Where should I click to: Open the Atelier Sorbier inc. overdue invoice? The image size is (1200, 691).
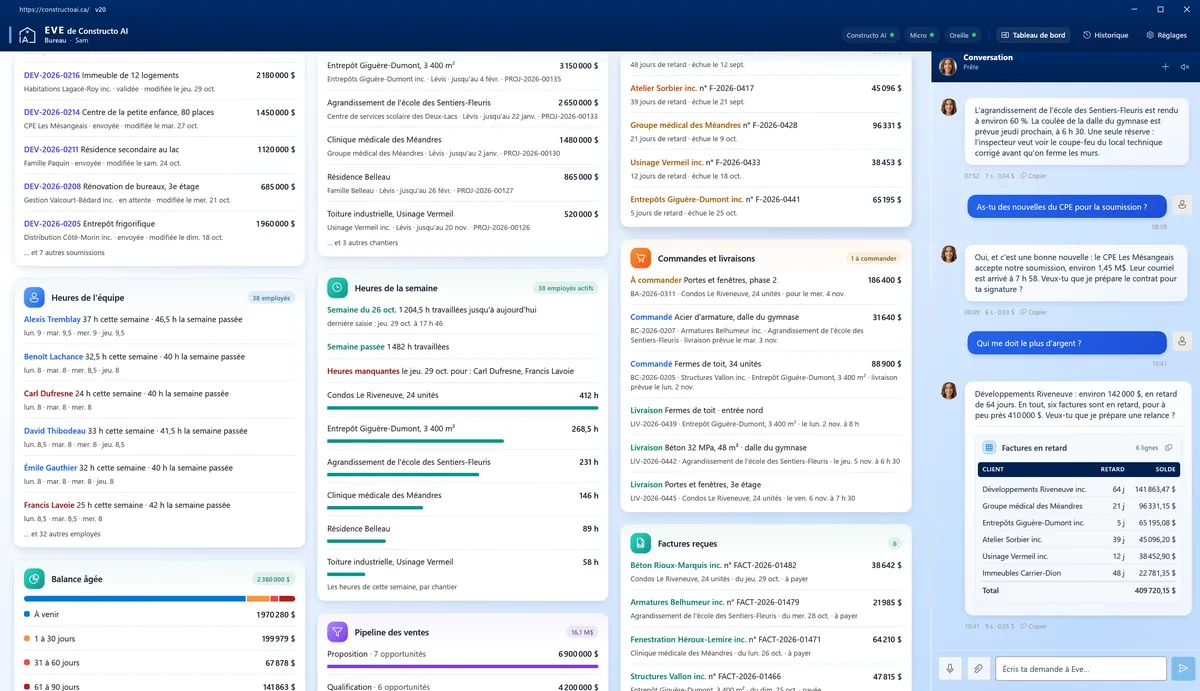pyautogui.click(x=764, y=94)
